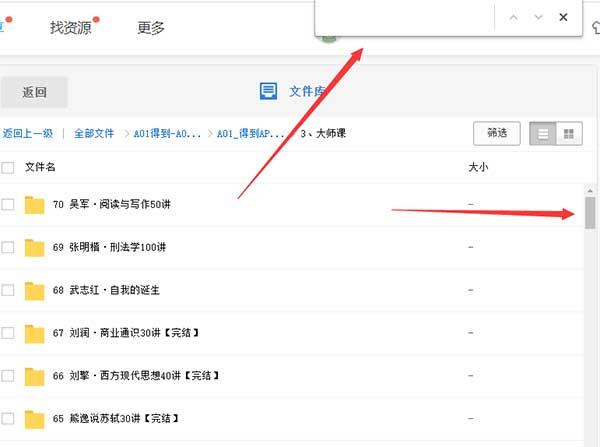Click the scrollbar up arrow

coord(590,191)
